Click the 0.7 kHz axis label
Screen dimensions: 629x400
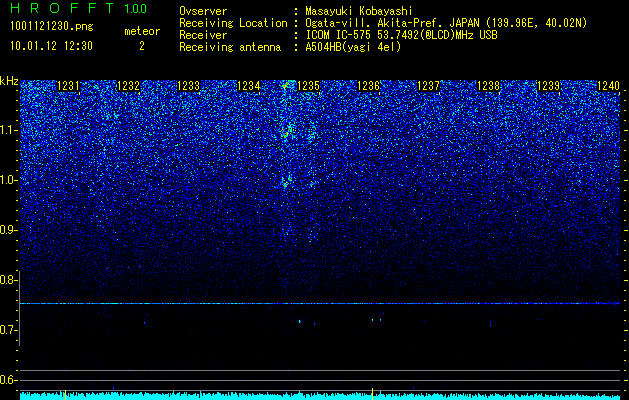9,330
